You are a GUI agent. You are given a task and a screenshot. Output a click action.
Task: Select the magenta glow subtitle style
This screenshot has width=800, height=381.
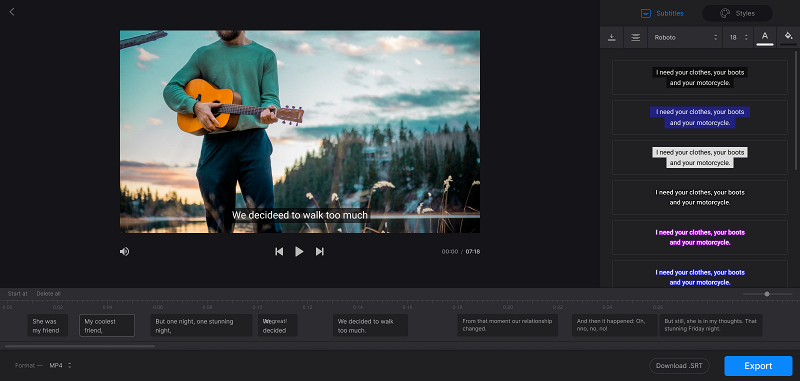point(699,238)
